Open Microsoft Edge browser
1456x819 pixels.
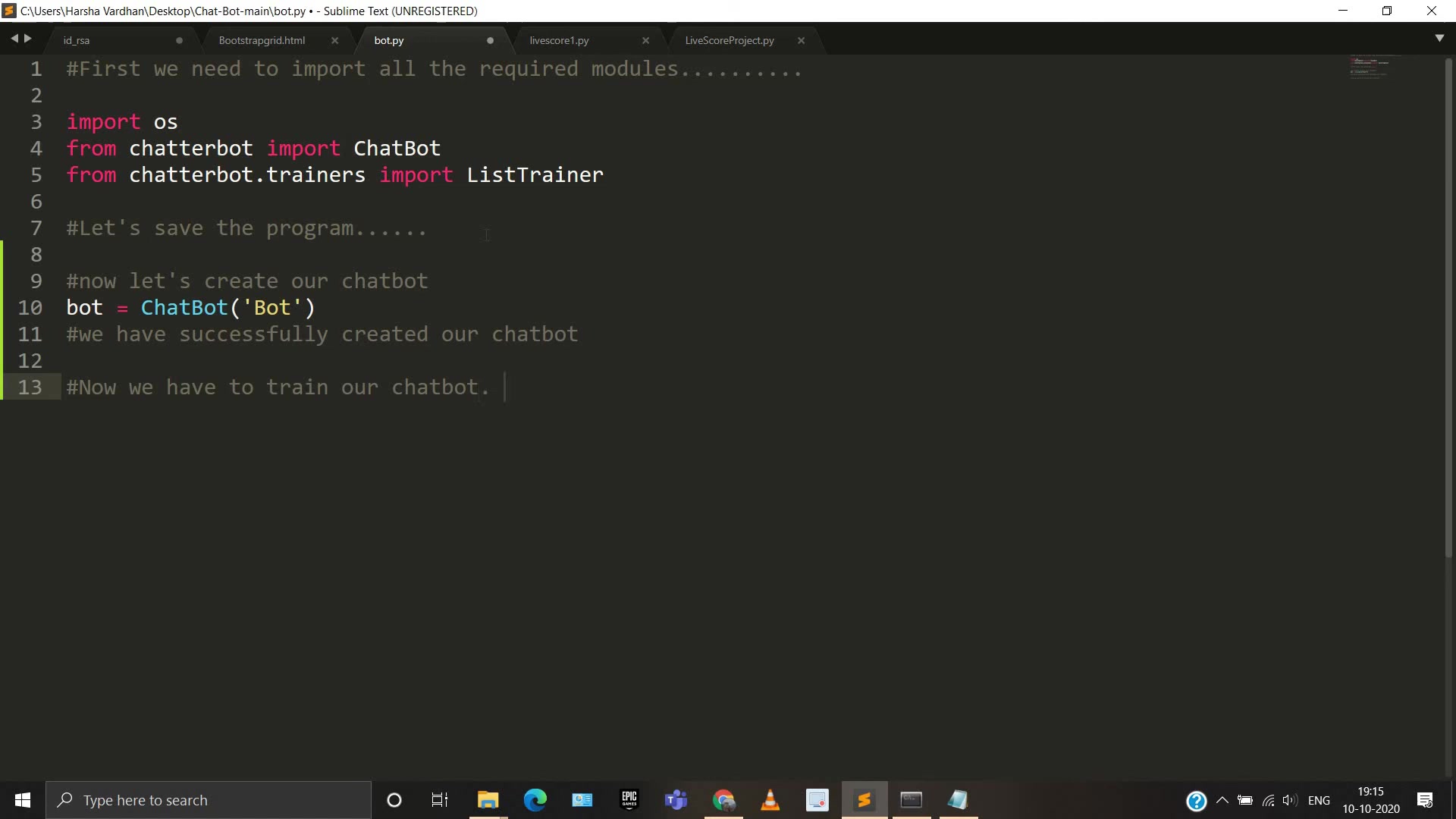(x=535, y=800)
